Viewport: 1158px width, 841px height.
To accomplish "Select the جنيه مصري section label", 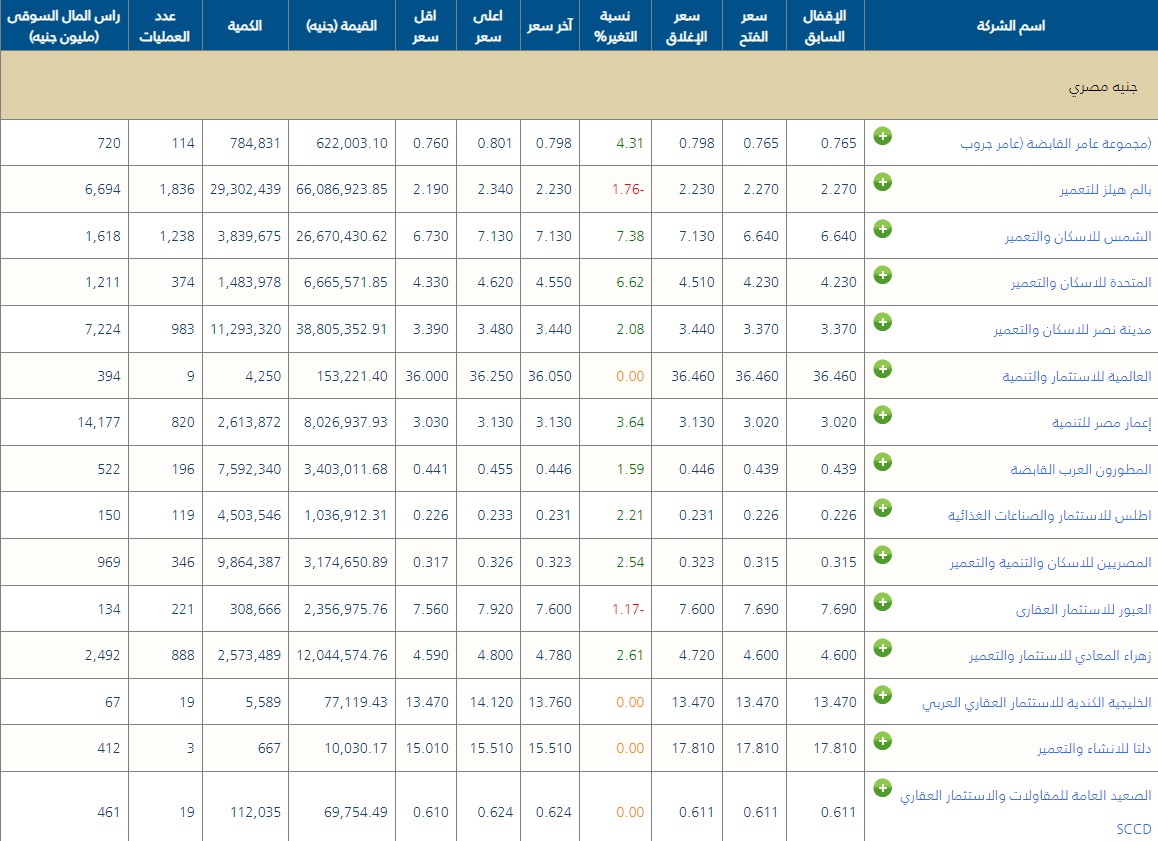I will pos(1103,87).
